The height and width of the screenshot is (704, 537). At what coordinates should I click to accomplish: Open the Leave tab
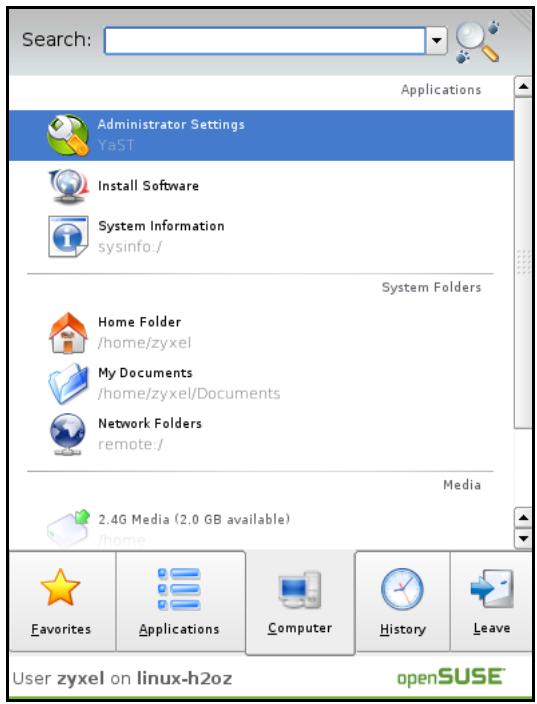click(491, 602)
